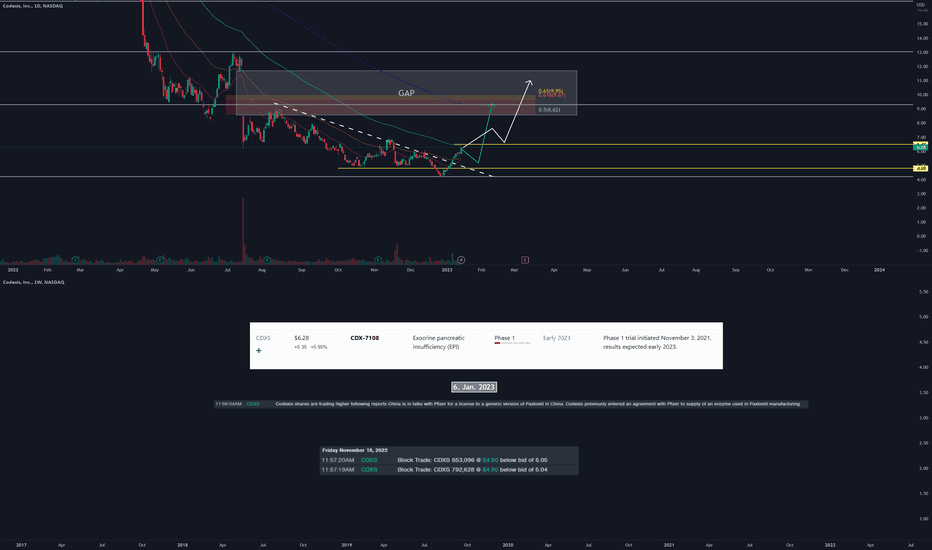Click the CDXS ticker in the Pfizer news line
This screenshot has width=932, height=550.
click(253, 404)
